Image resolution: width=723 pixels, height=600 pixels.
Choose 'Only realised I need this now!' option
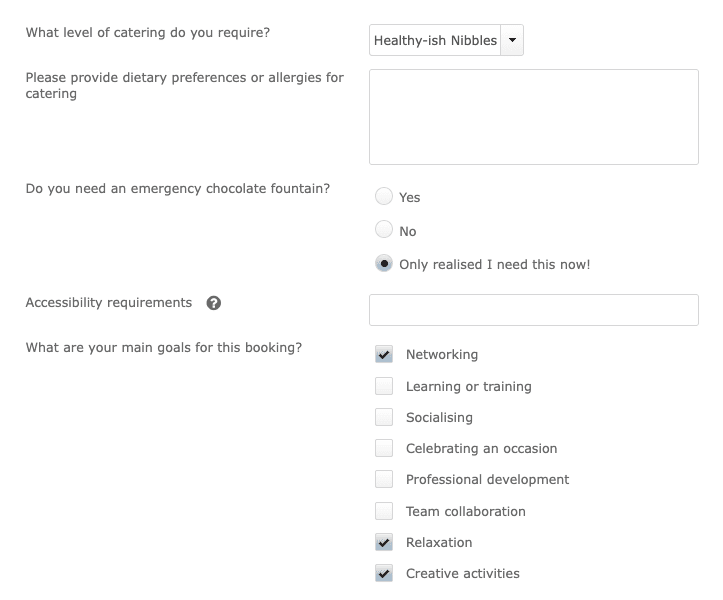tap(384, 264)
